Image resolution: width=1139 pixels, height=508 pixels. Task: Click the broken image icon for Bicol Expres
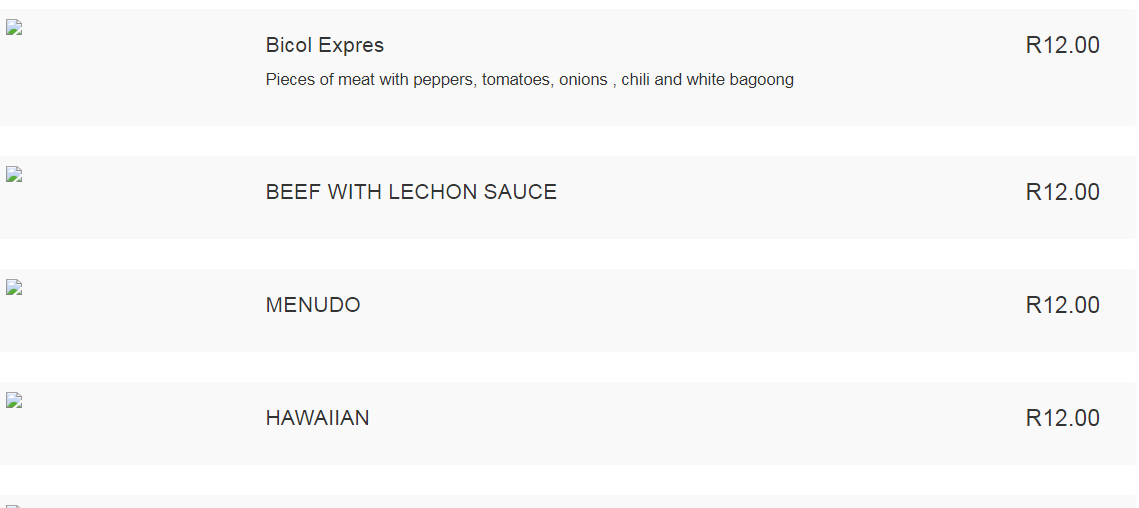[x=15, y=28]
